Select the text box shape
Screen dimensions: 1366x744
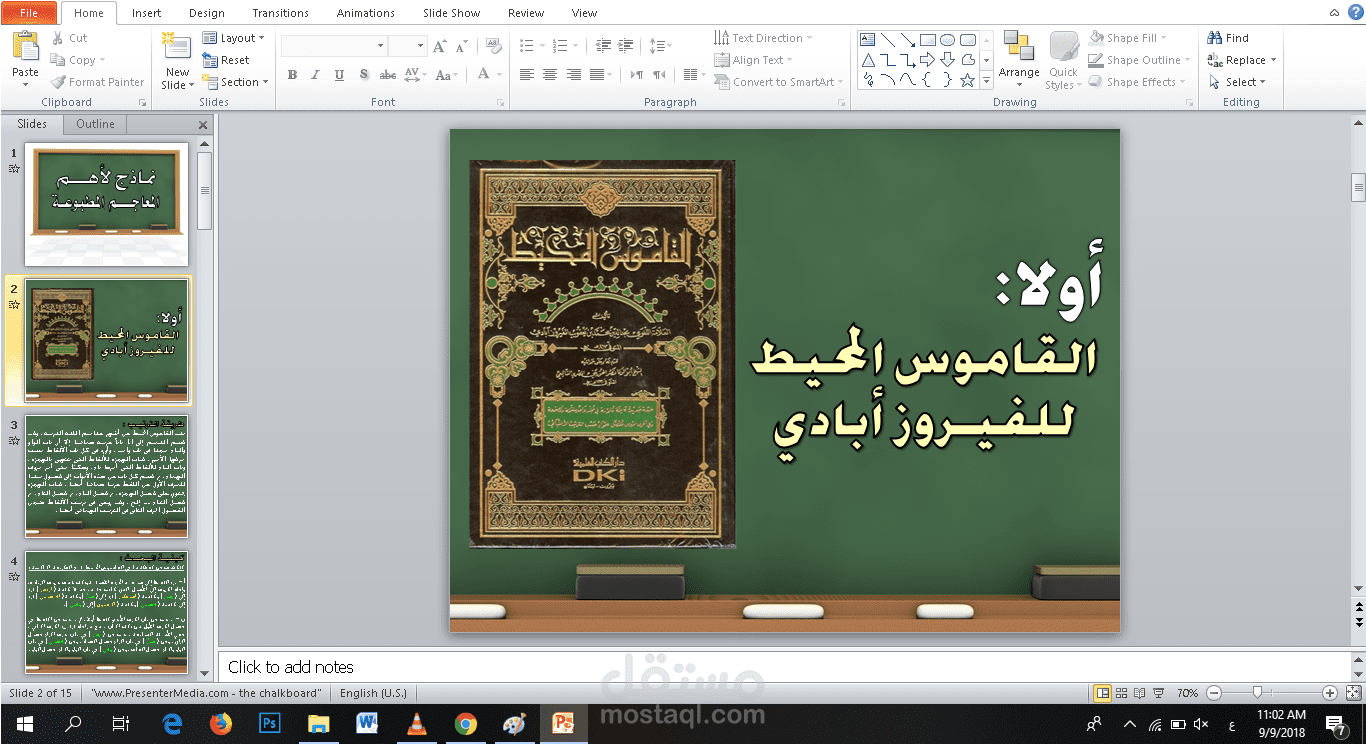pos(867,40)
